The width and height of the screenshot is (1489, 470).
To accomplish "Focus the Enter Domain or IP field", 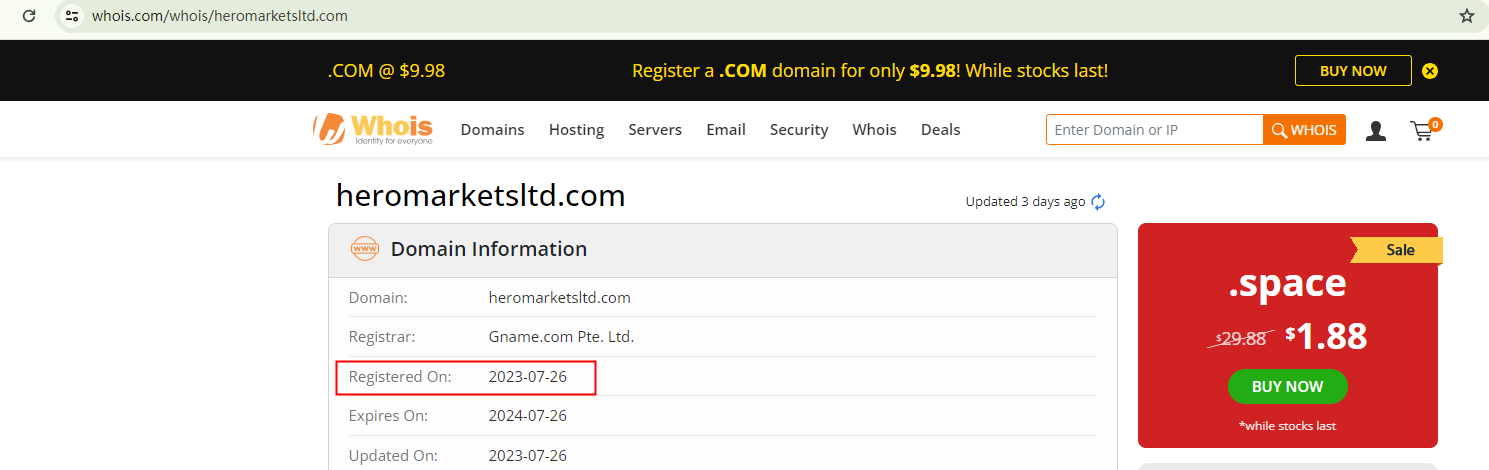I will (x=1155, y=130).
